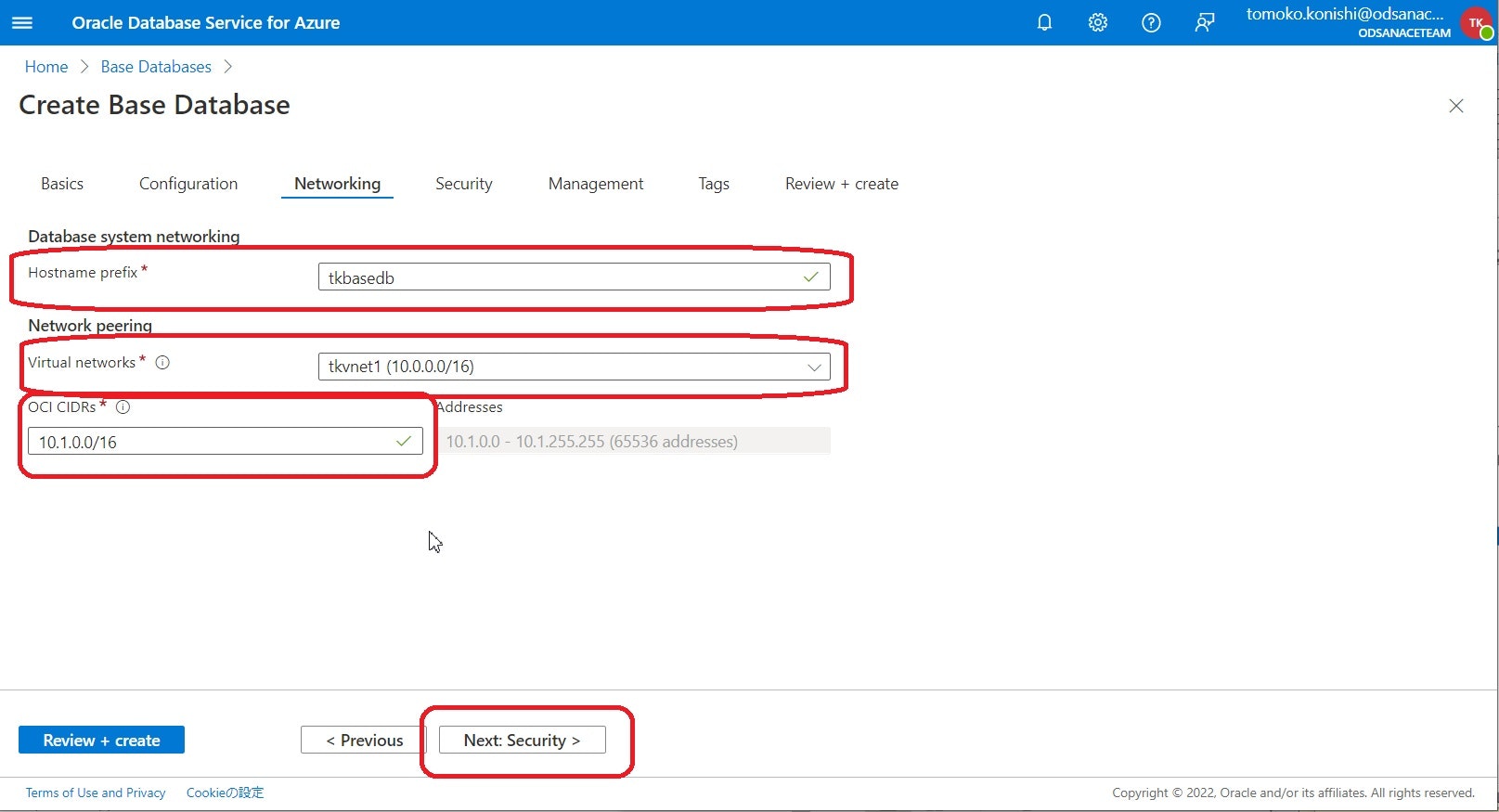Go to the Security tab

(464, 184)
